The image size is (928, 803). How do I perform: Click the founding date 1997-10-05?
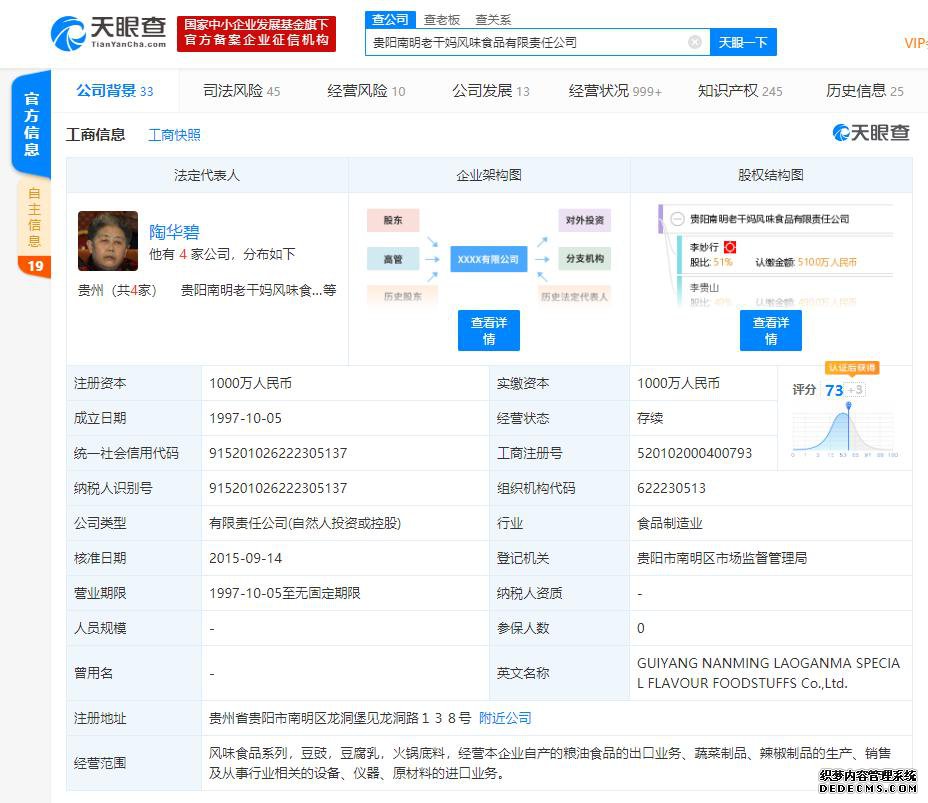tap(245, 418)
